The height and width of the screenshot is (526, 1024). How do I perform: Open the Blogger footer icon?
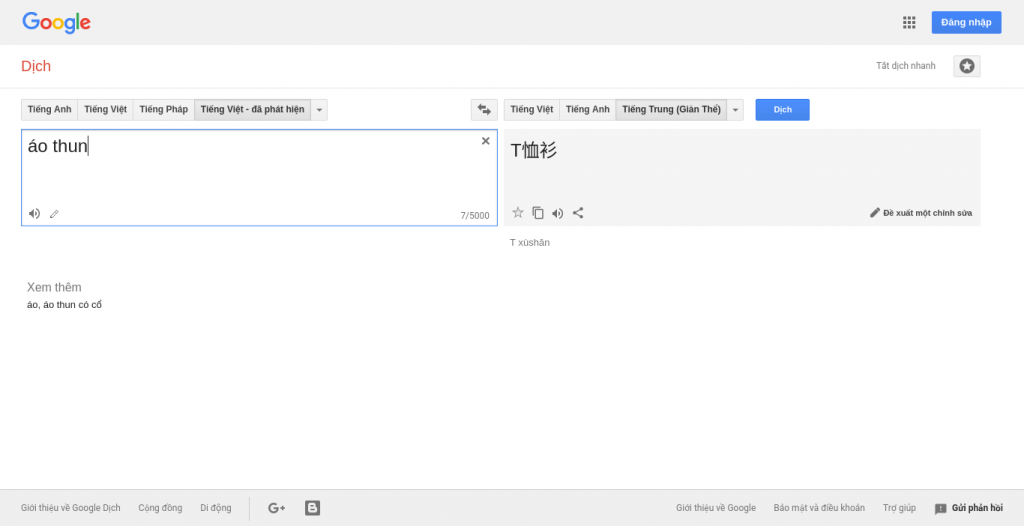312,508
